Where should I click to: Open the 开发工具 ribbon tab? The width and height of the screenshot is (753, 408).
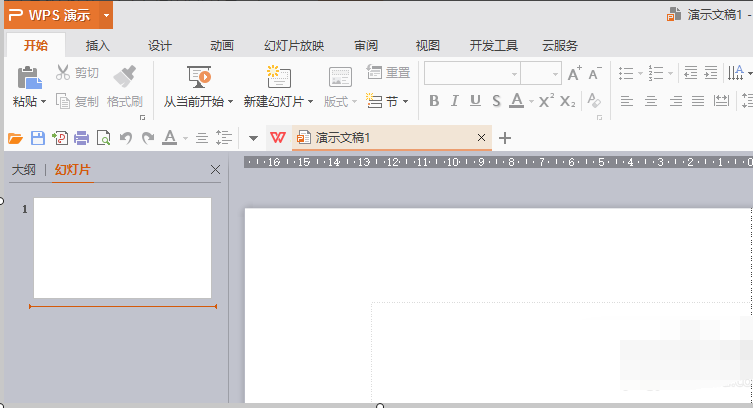click(493, 46)
